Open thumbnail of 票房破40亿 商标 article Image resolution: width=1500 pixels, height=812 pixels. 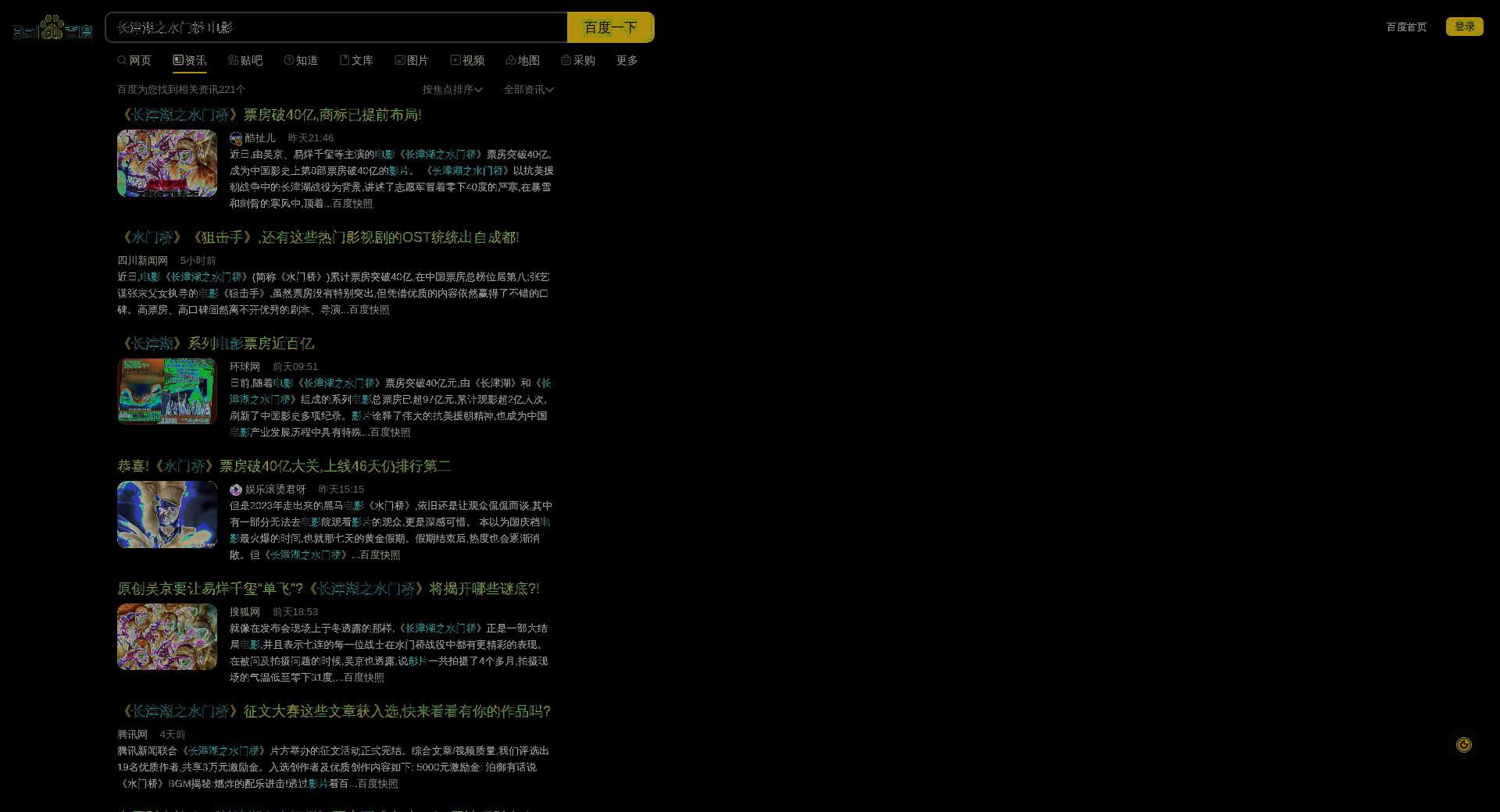(x=167, y=163)
